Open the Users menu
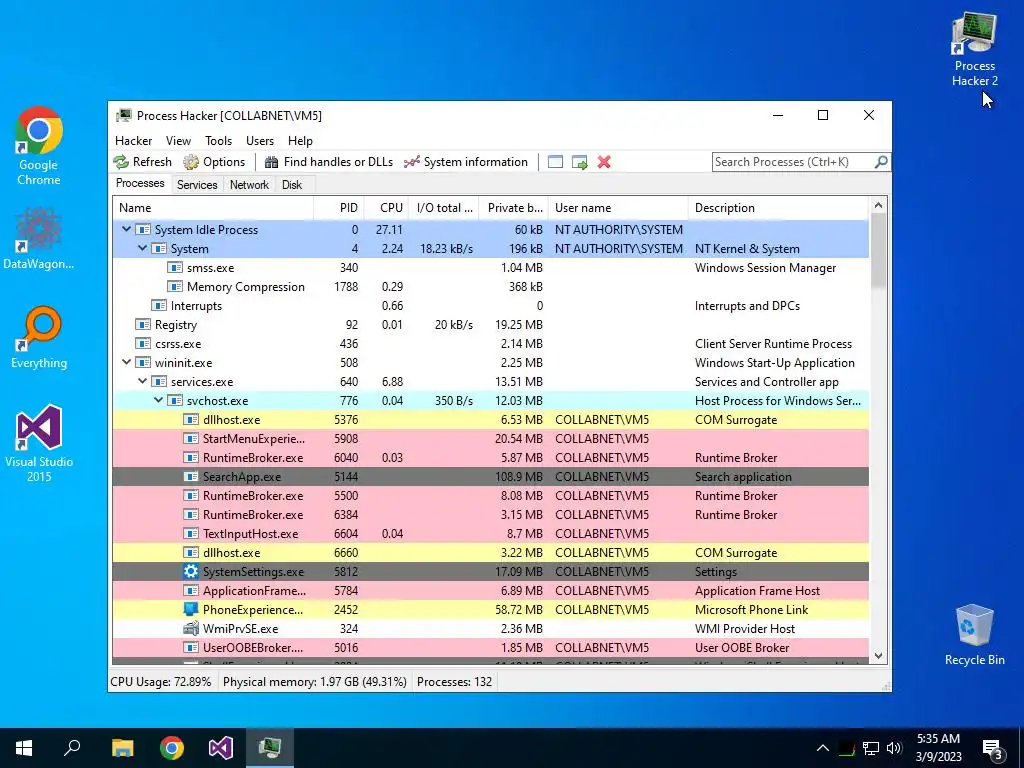1024x768 pixels. point(260,140)
